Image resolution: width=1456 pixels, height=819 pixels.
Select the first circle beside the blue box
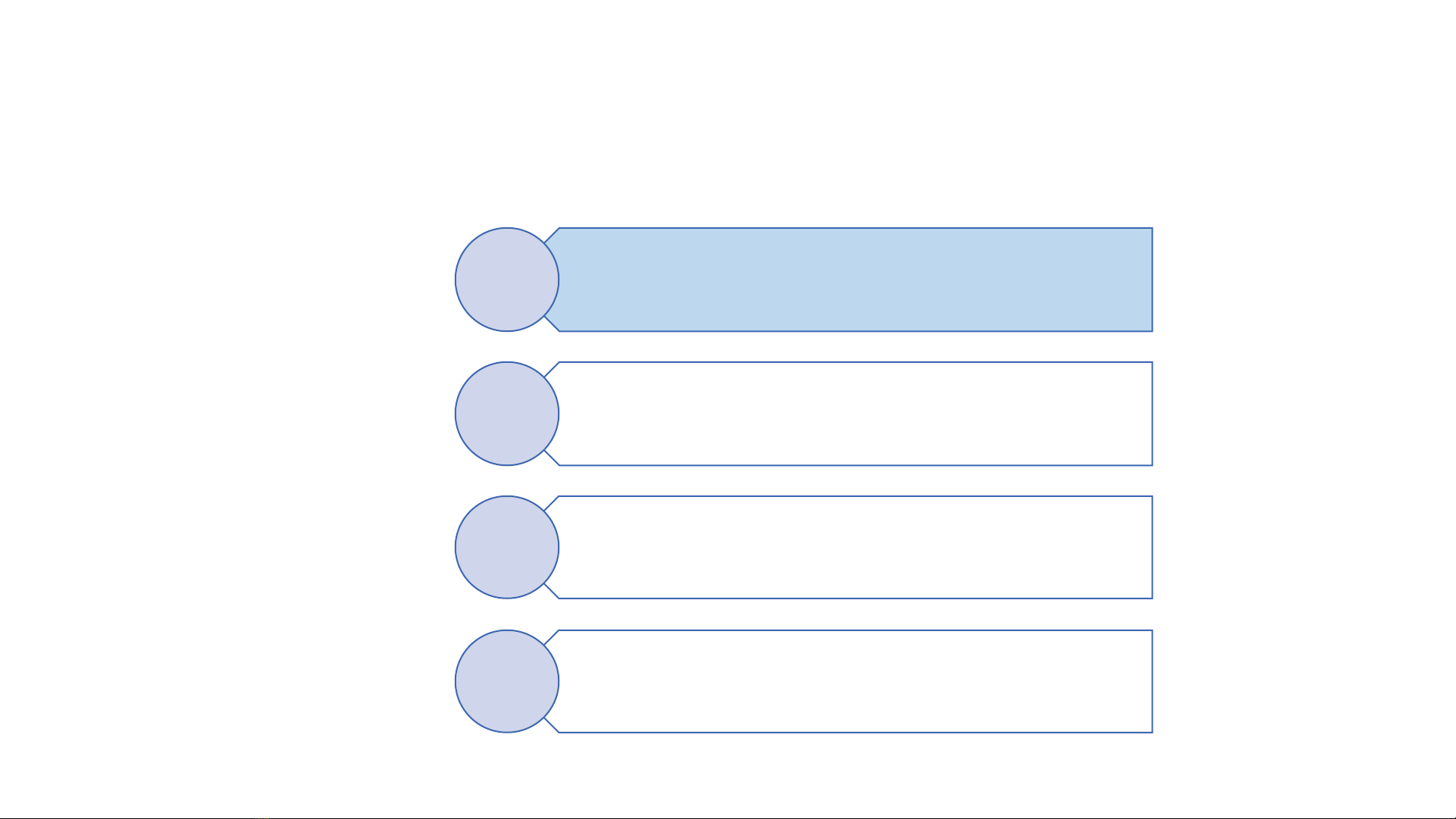(x=506, y=280)
